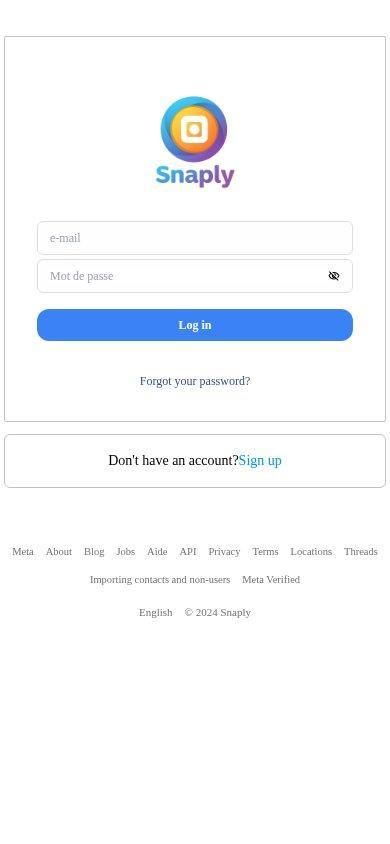Focus the Mot de passe field
Screen dimensions: 390x844
tap(195, 276)
